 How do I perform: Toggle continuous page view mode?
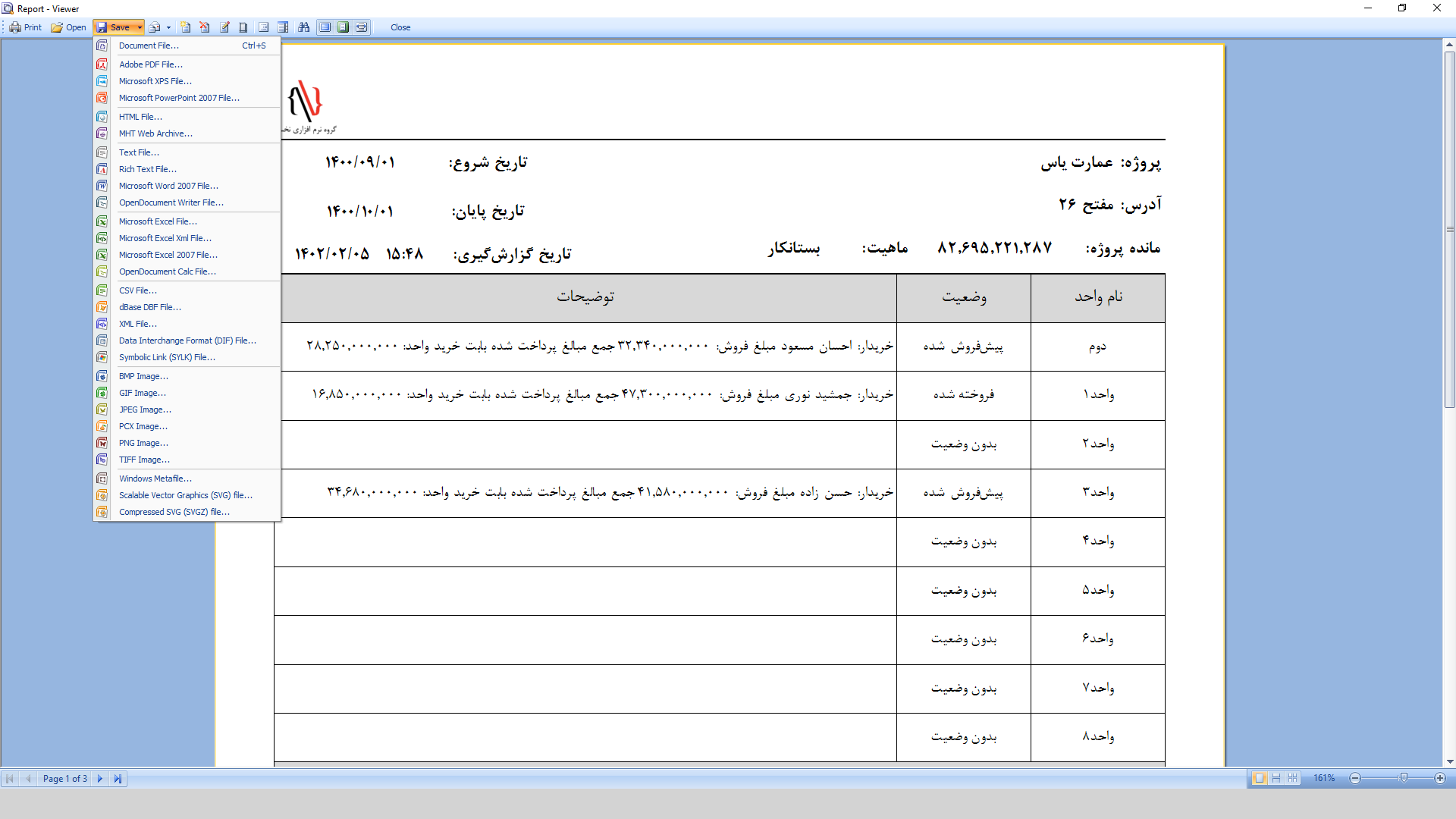point(1276,779)
